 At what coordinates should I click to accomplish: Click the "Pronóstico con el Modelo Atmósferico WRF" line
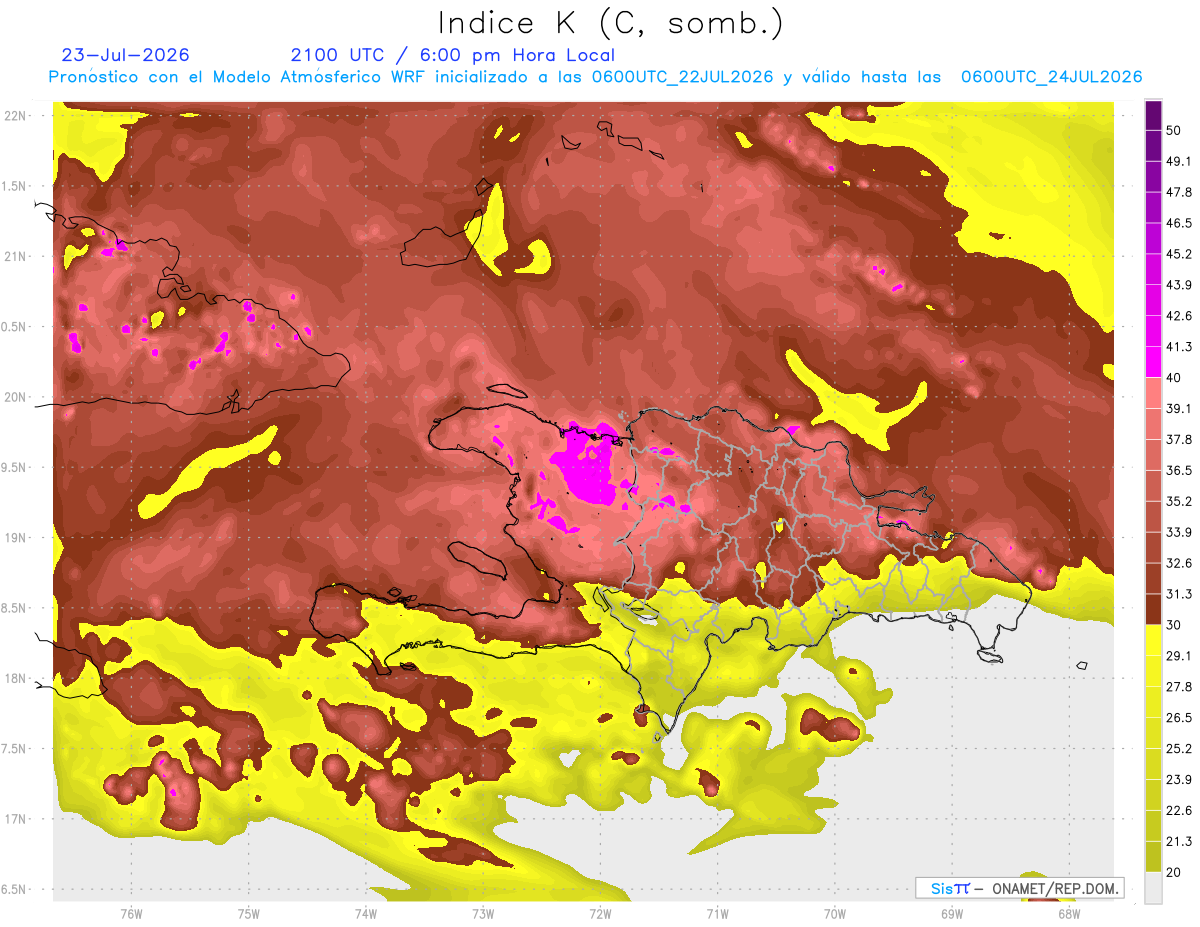(595, 77)
